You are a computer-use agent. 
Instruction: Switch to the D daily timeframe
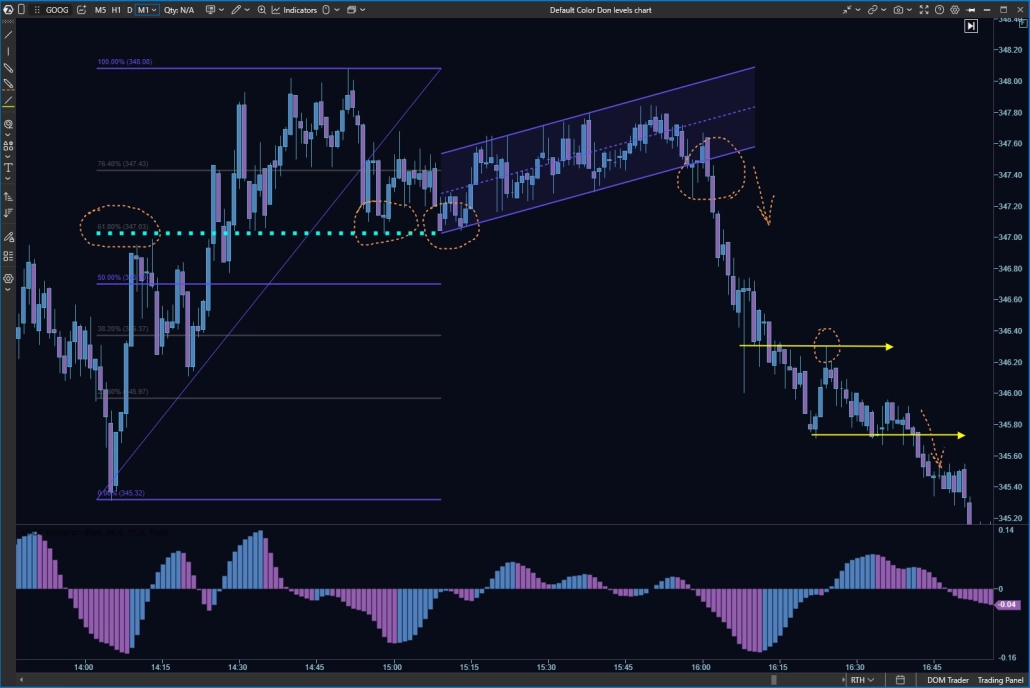click(x=129, y=10)
